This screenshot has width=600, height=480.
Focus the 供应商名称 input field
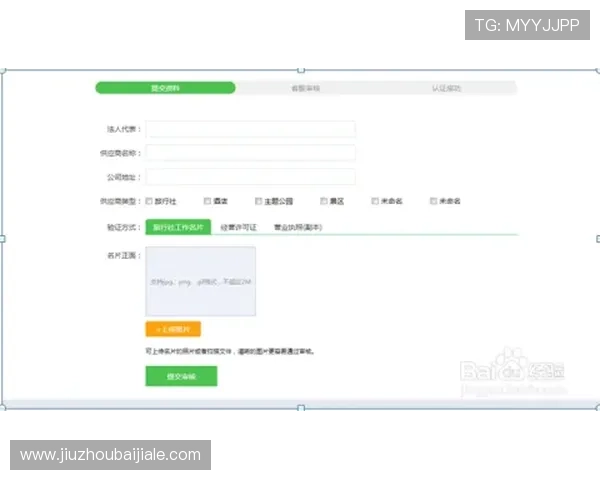(x=250, y=153)
